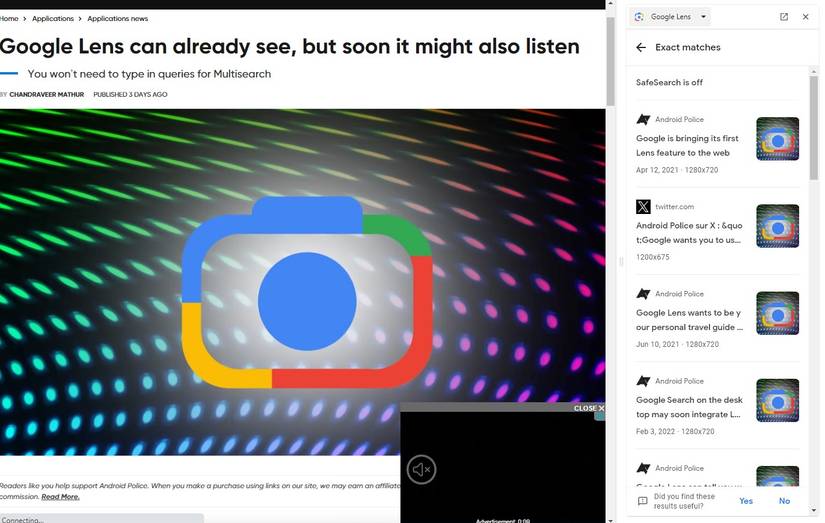Click the article page vertical scrollbar
The height and width of the screenshot is (523, 825).
click(610, 62)
